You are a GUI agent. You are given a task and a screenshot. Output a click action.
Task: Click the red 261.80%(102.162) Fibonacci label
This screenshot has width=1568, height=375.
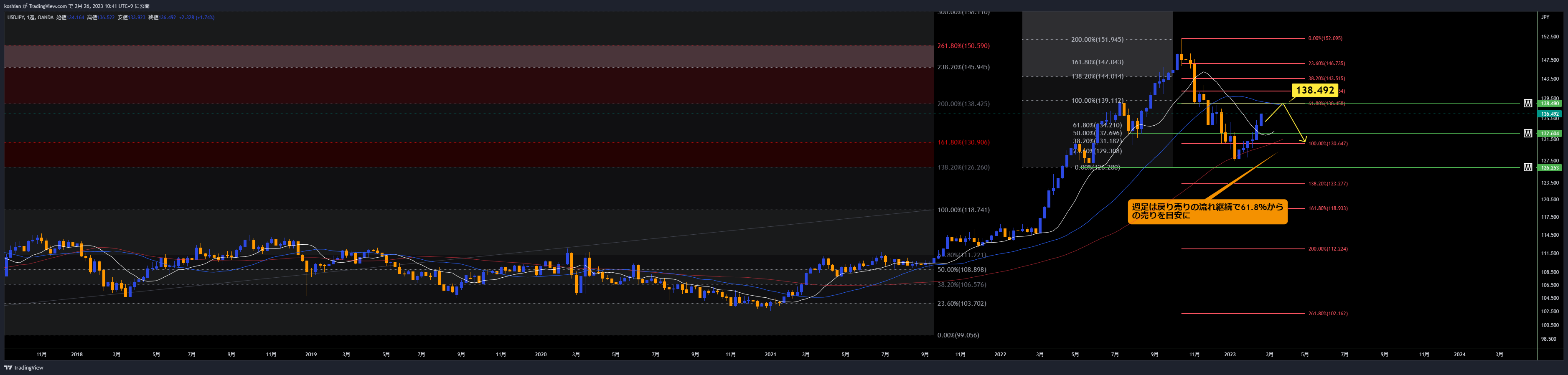[x=1328, y=314]
